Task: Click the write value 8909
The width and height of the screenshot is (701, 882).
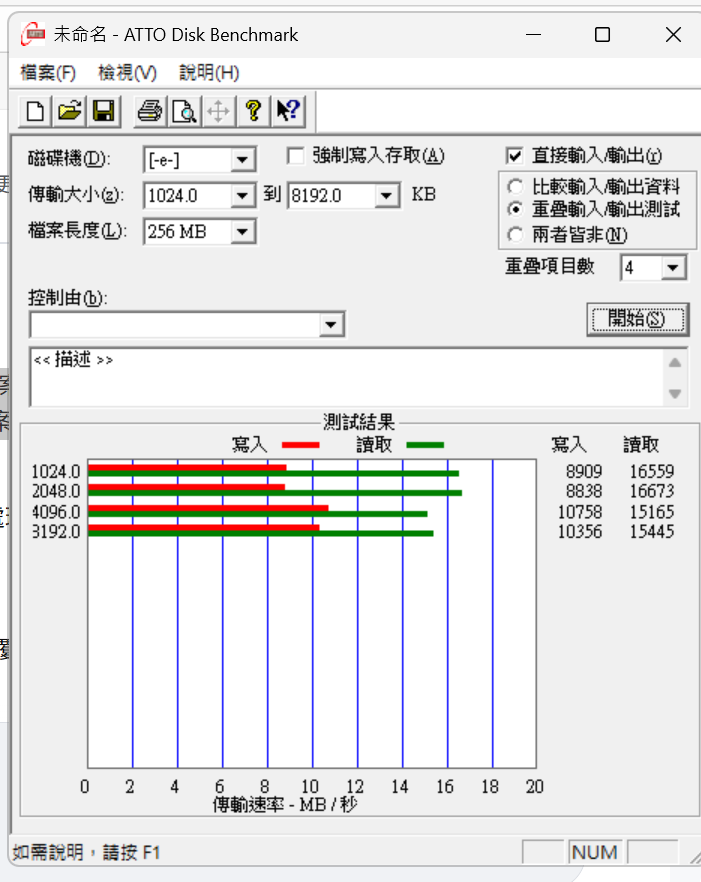Action: point(583,471)
